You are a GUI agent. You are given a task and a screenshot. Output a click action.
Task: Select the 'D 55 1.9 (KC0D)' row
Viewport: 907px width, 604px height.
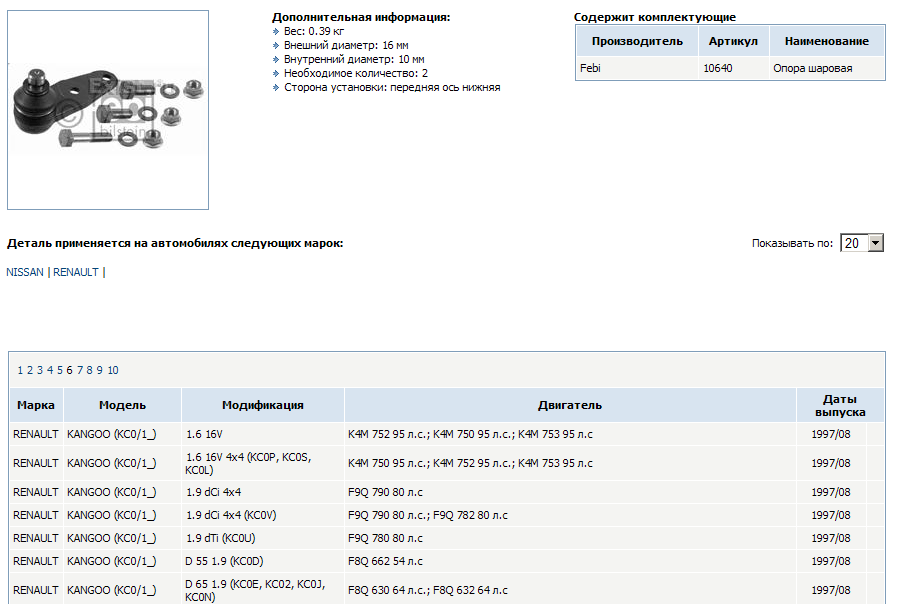[224, 561]
